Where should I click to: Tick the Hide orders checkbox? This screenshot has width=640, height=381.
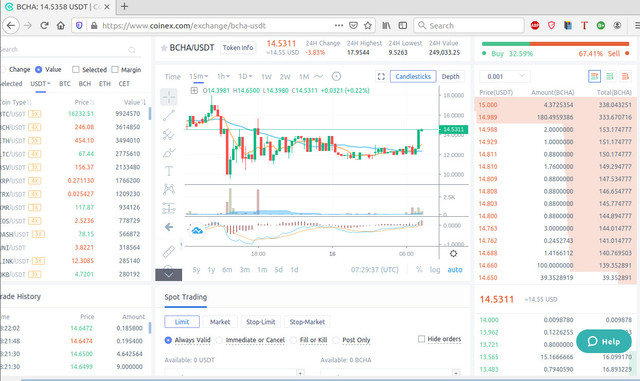coord(421,339)
